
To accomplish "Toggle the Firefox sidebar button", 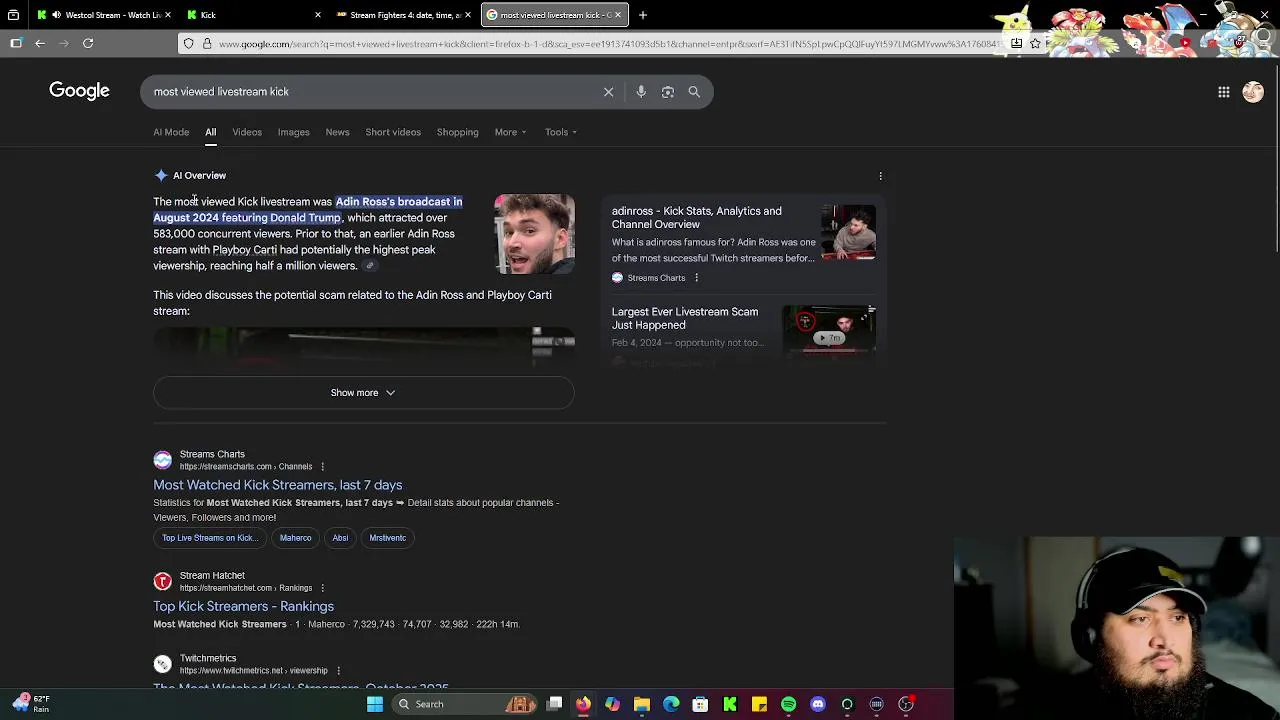I will click(x=16, y=43).
